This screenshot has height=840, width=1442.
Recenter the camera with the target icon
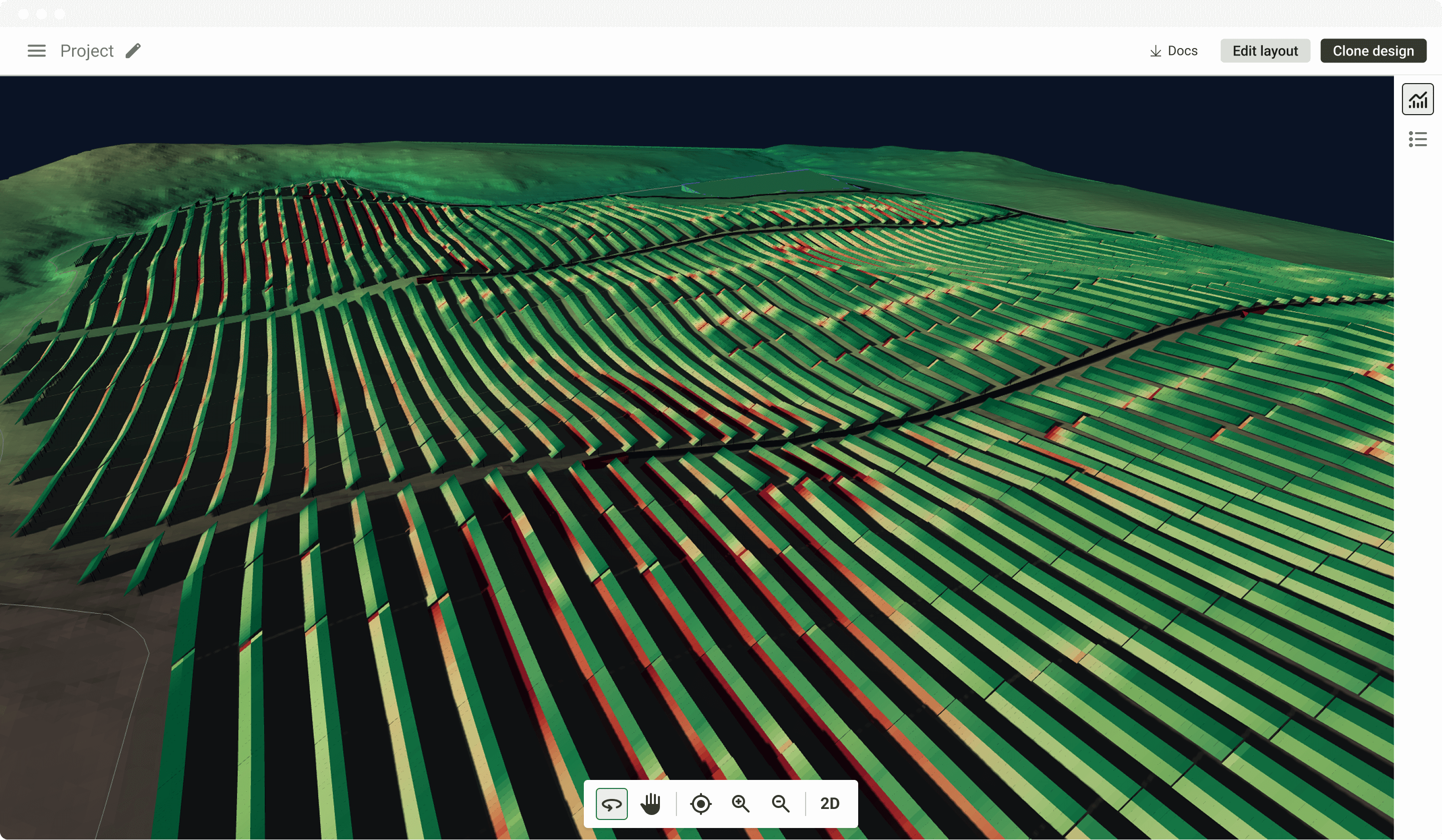(x=701, y=803)
